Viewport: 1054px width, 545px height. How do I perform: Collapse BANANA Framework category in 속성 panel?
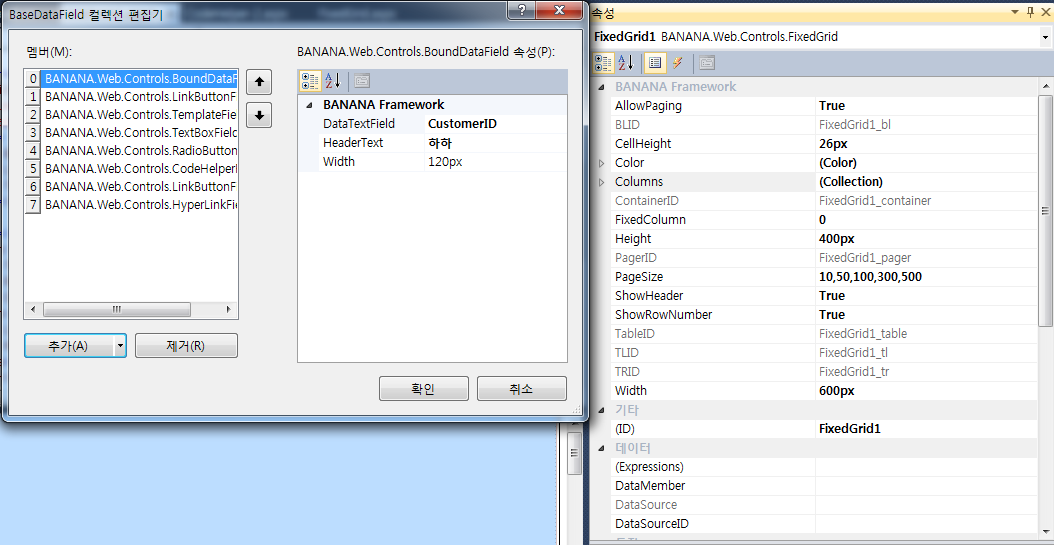click(602, 87)
